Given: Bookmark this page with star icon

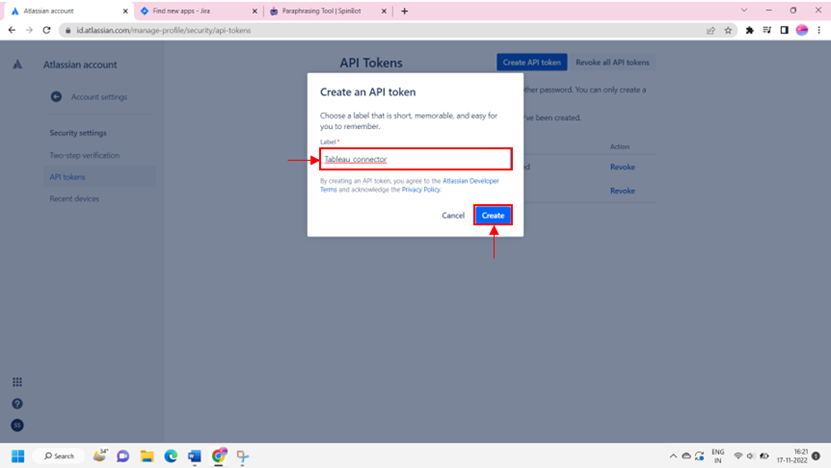Looking at the screenshot, I should click(728, 30).
